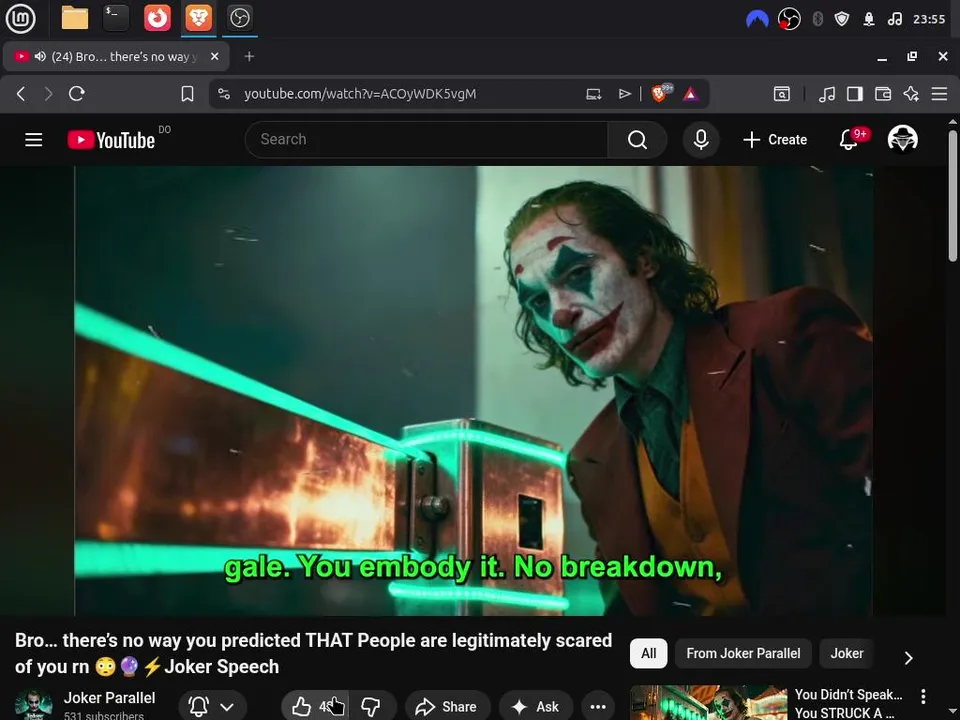Focus the address bar URL
This screenshot has width=960, height=720.
[360, 94]
